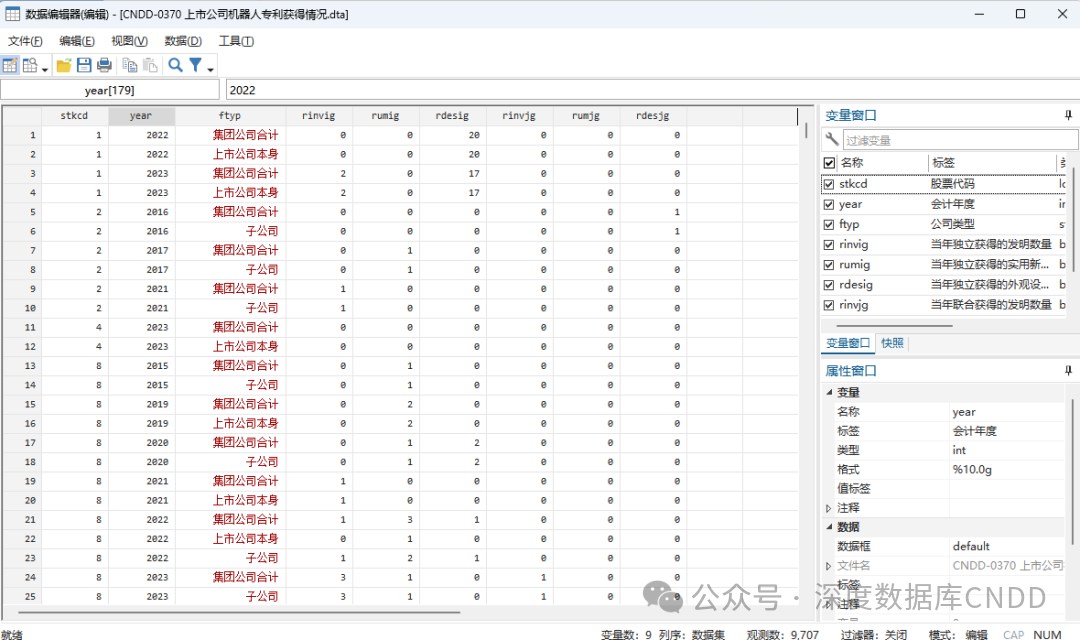
Task: Copy selected cells via the copy icon
Action: pos(129,65)
